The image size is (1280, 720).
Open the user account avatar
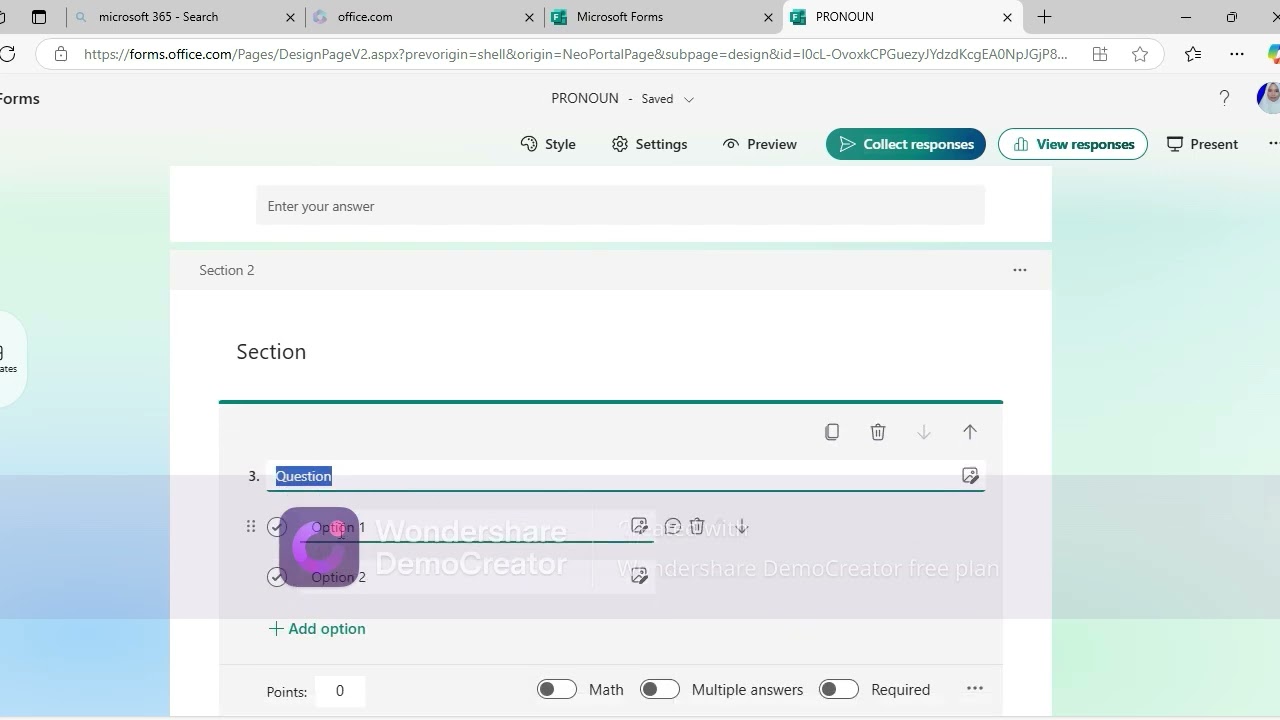(1269, 97)
